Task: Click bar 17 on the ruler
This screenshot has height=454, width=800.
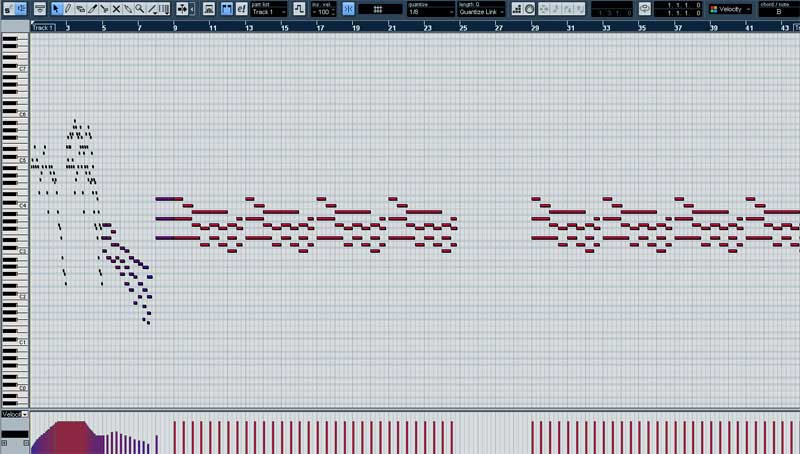Action: [320, 28]
